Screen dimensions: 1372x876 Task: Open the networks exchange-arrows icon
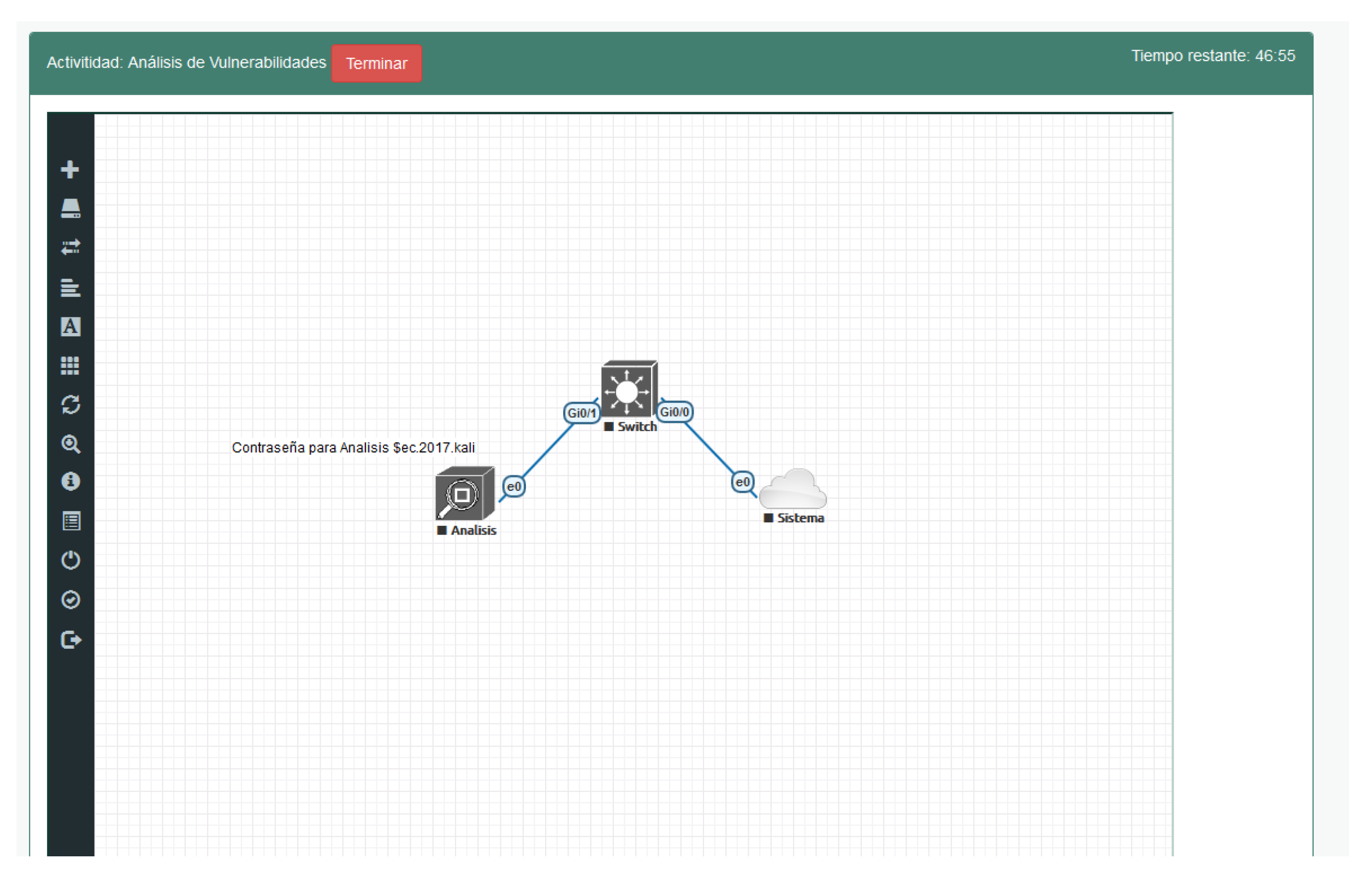tap(70, 248)
